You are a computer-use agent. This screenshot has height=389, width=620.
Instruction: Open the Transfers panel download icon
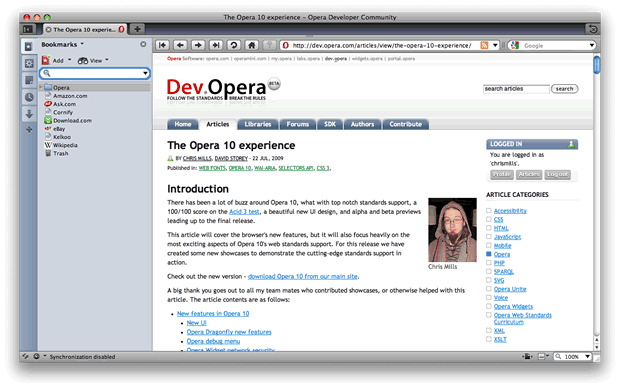[29, 114]
